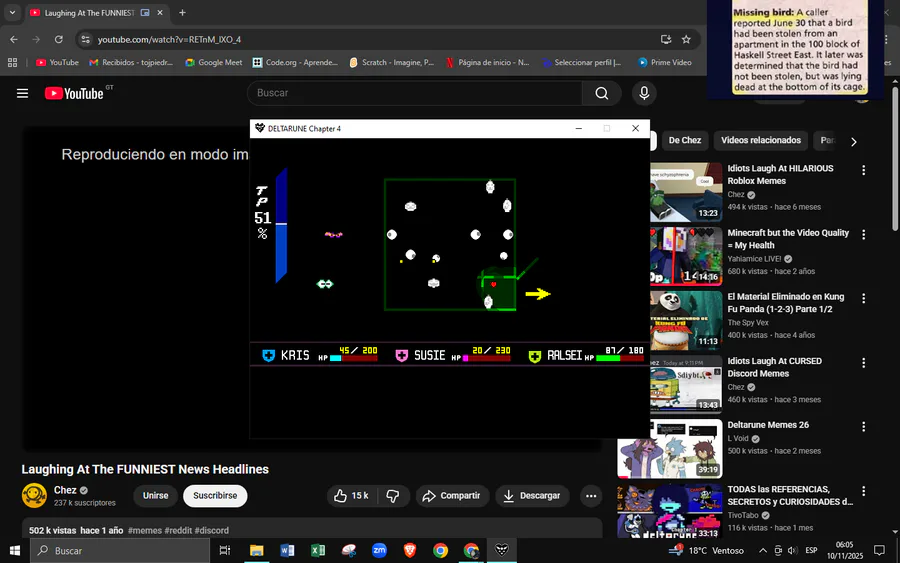Open Deltarune Memes 26 video title

[768, 425]
